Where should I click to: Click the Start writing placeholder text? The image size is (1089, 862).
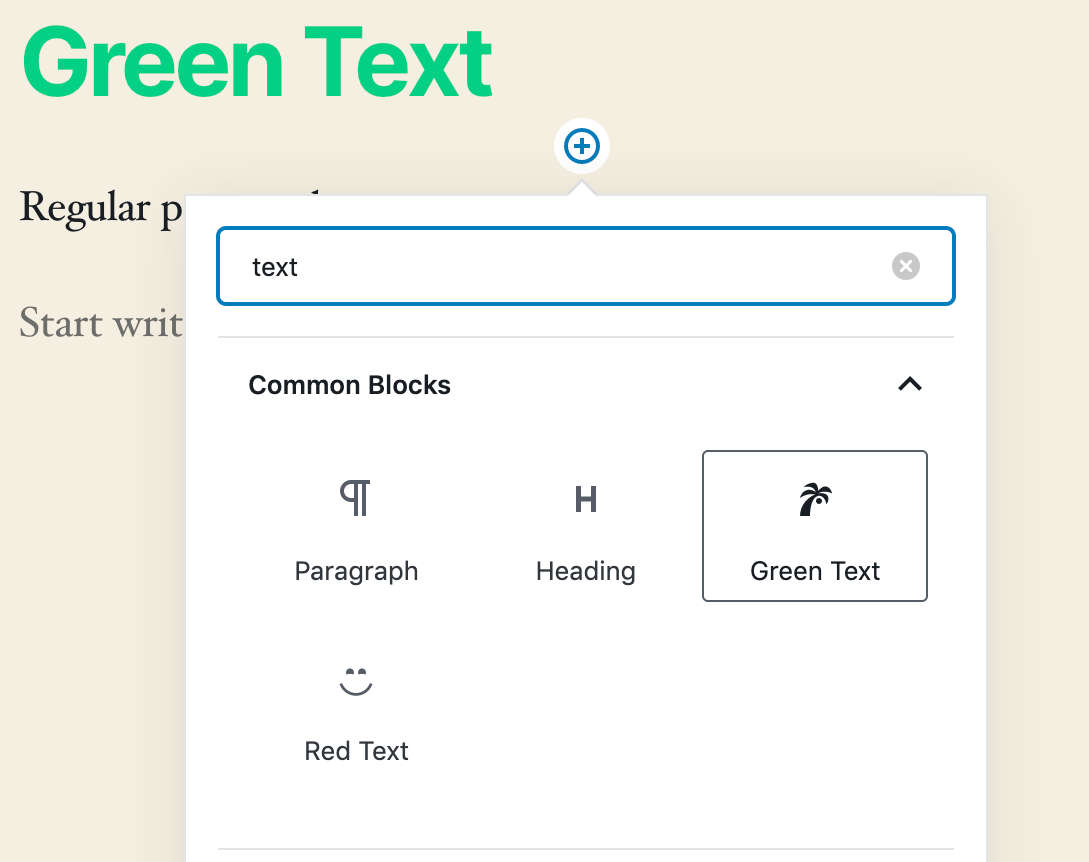pyautogui.click(x=100, y=323)
